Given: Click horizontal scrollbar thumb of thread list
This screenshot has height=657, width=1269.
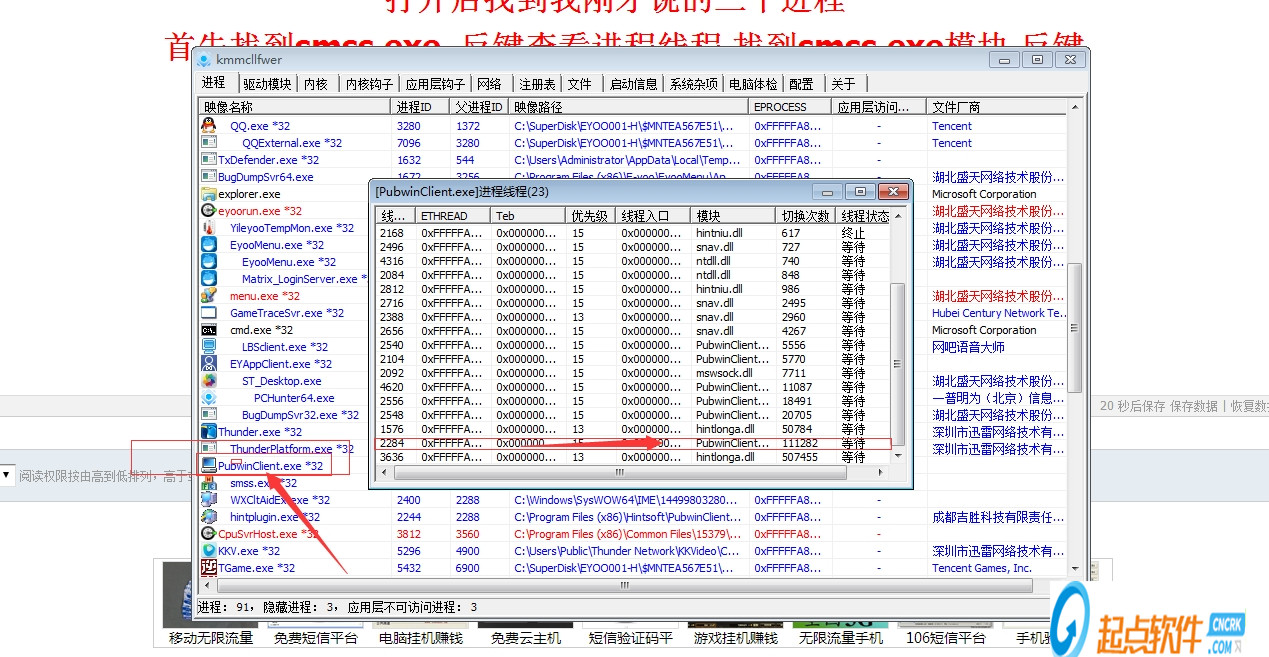Looking at the screenshot, I should click(619, 472).
